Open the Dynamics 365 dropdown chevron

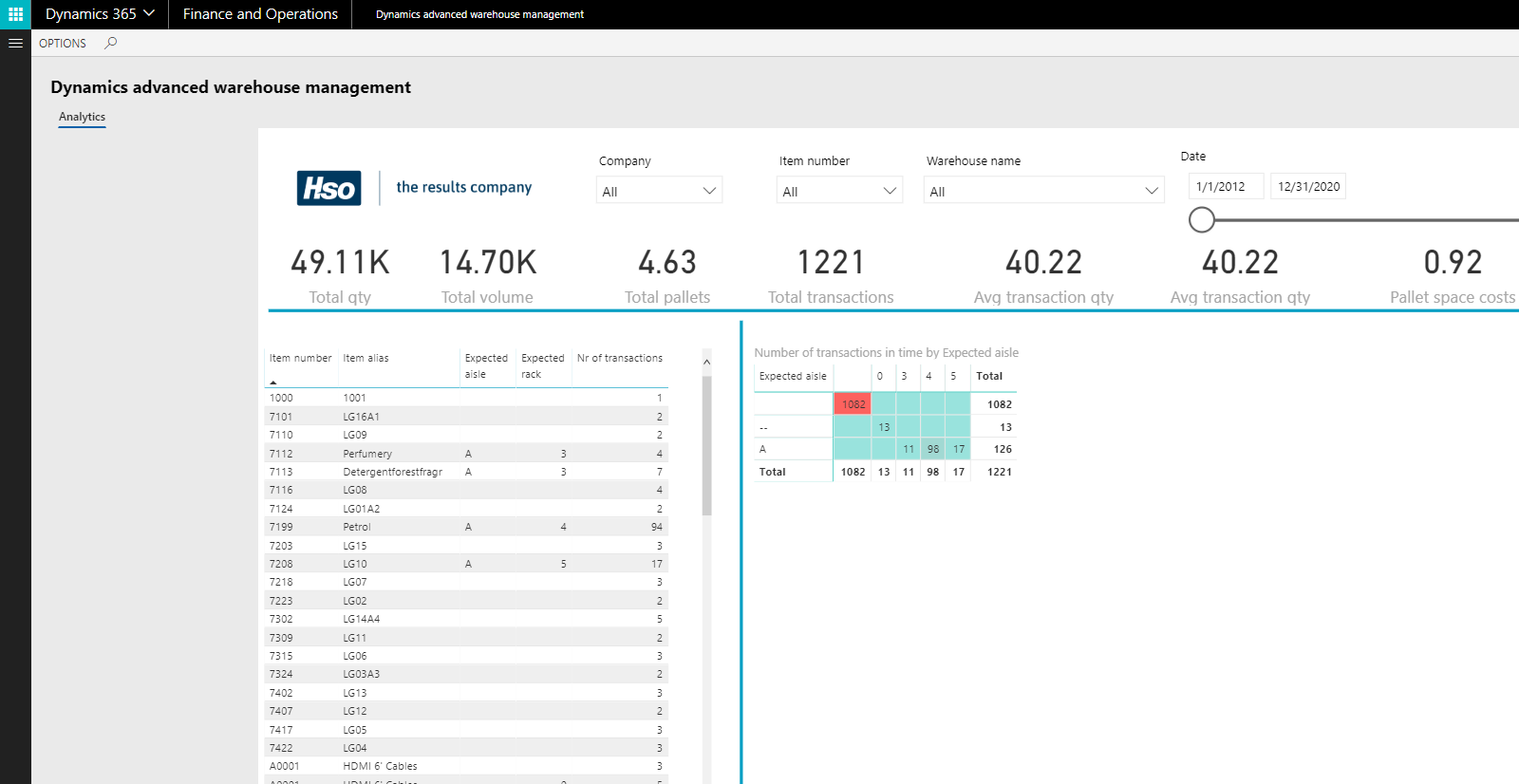pyautogui.click(x=149, y=14)
